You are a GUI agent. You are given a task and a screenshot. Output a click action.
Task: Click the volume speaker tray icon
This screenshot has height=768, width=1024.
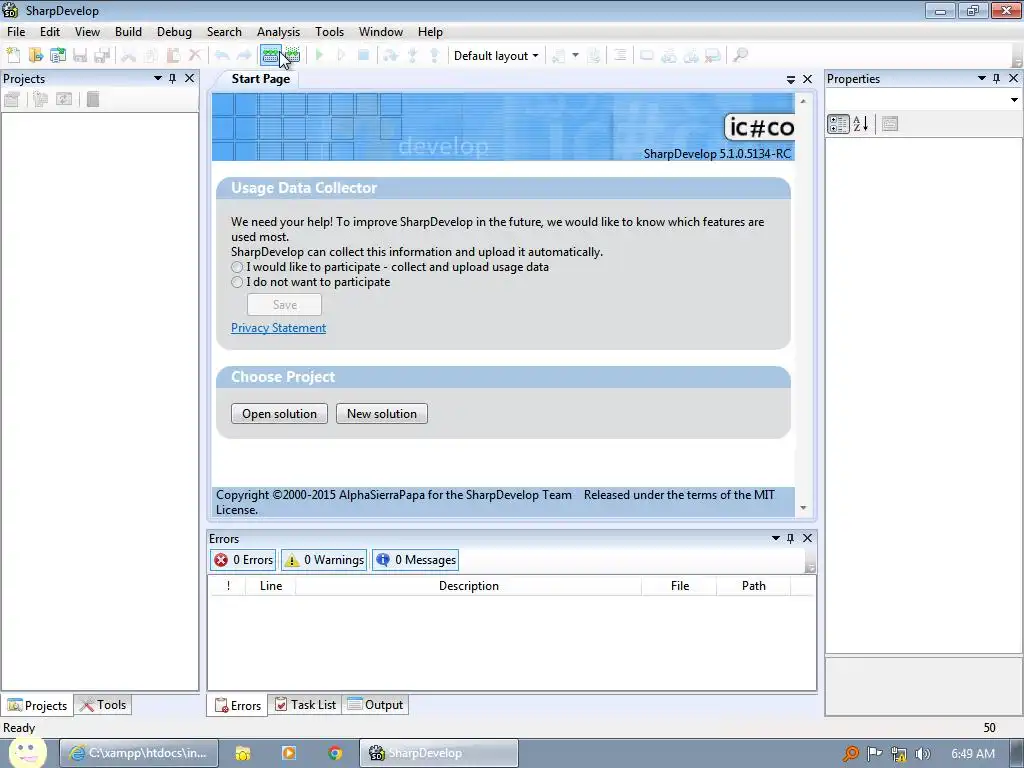[x=922, y=754]
